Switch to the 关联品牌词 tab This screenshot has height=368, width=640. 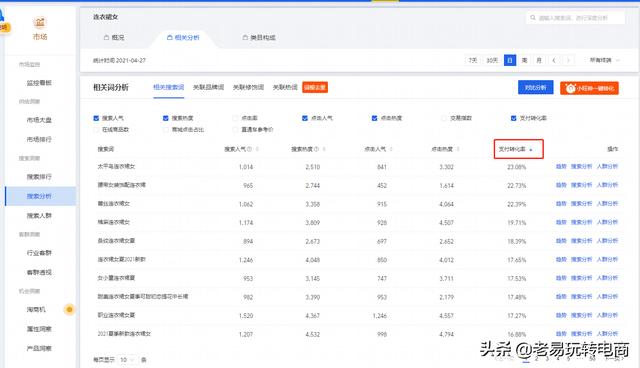(x=208, y=87)
